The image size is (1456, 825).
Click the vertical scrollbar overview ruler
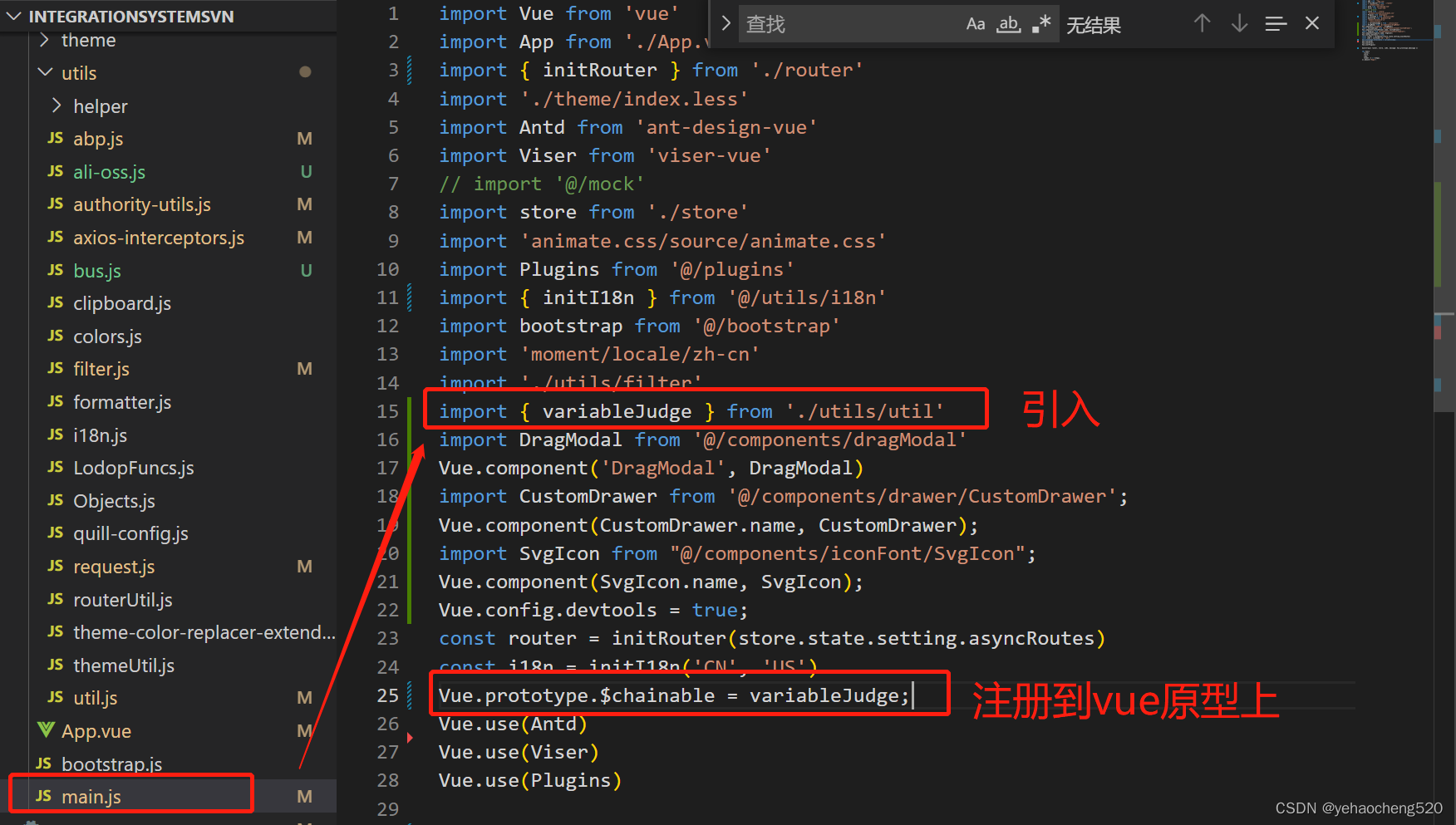(1444, 412)
